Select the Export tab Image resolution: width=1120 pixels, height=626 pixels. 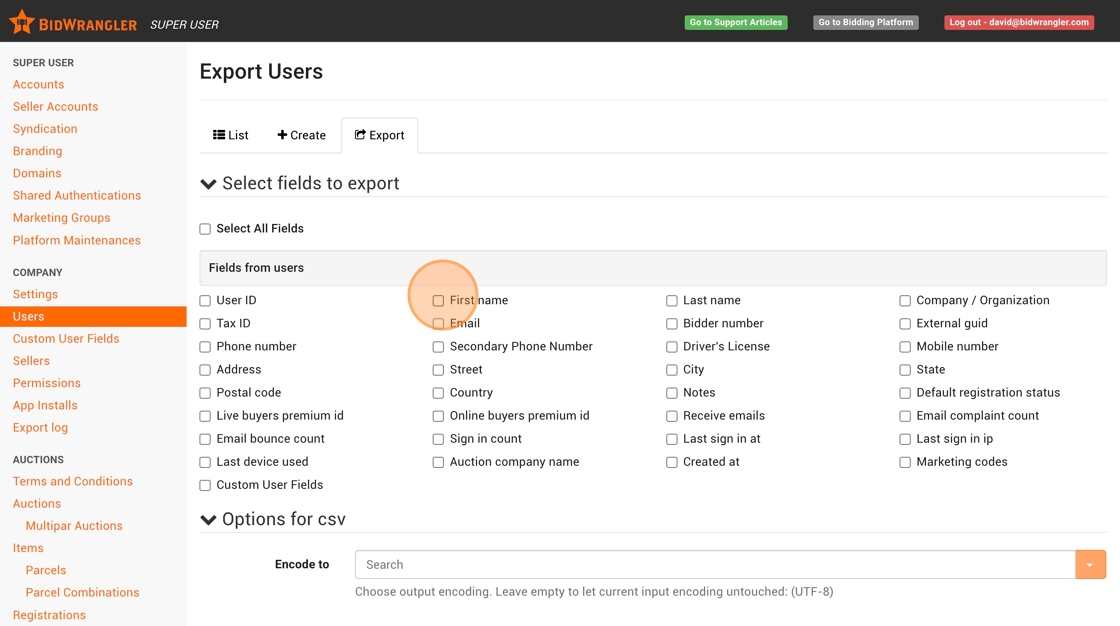pyautogui.click(x=380, y=135)
